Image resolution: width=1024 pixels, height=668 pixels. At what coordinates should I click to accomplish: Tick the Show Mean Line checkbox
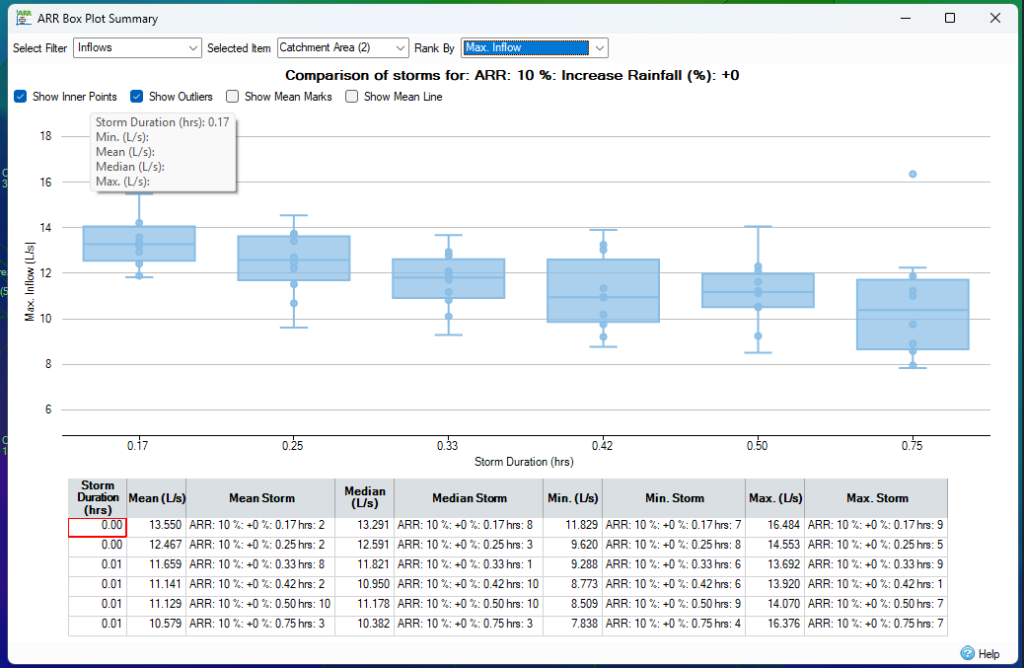pyautogui.click(x=352, y=97)
